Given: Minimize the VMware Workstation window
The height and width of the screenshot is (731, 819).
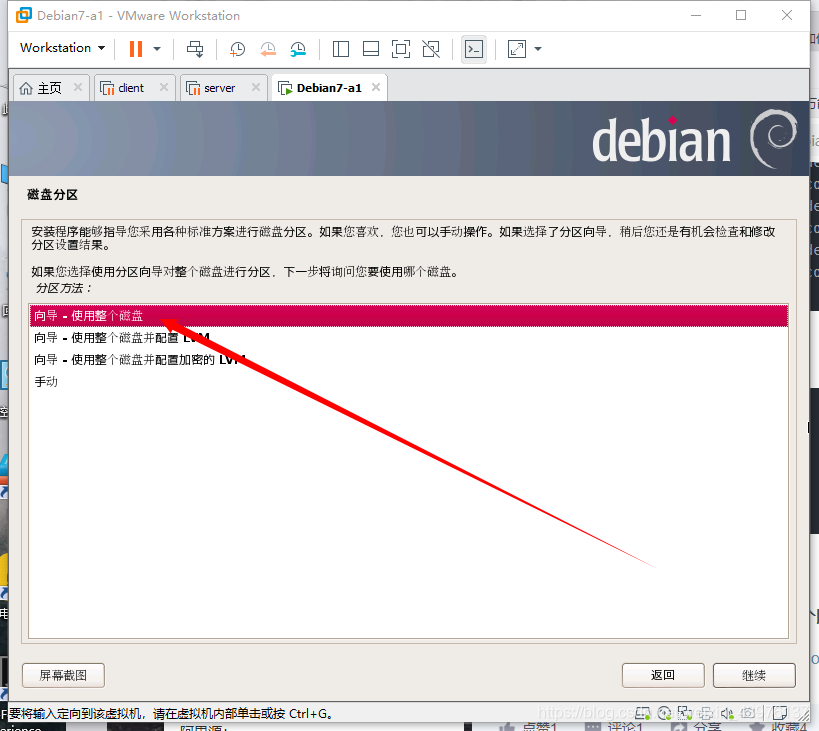Looking at the screenshot, I should 696,15.
